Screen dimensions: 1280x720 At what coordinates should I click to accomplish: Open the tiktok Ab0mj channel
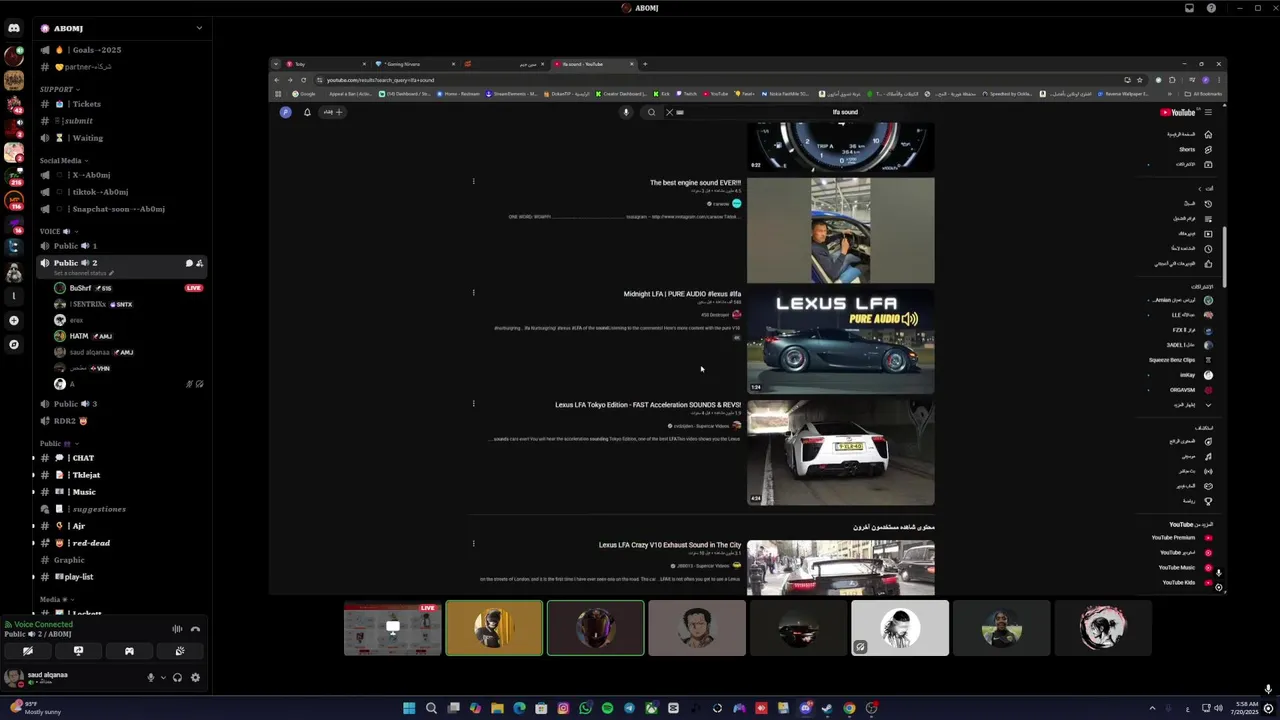pos(120,192)
